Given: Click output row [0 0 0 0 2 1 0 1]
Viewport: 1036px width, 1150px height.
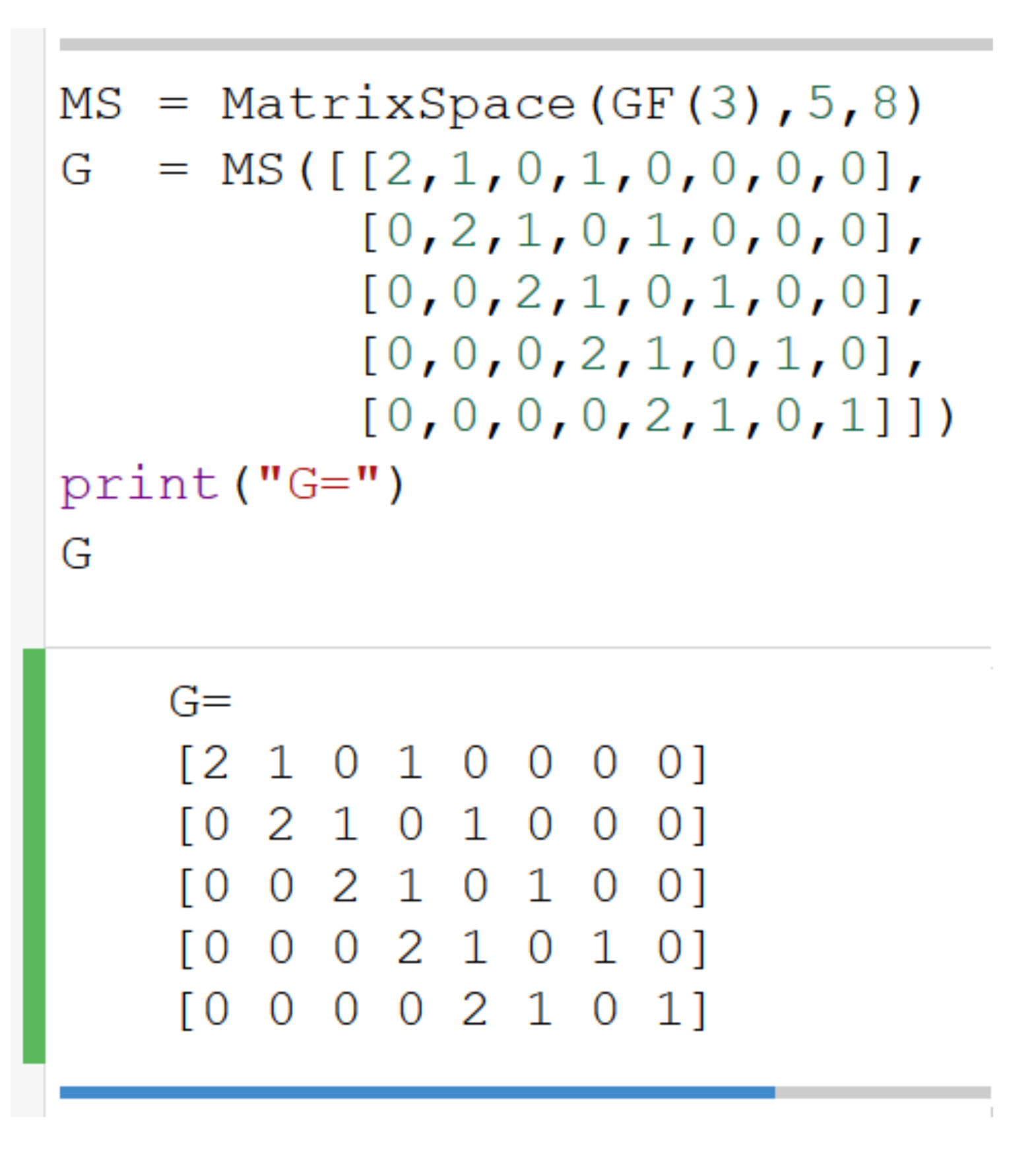Looking at the screenshot, I should (x=443, y=1010).
